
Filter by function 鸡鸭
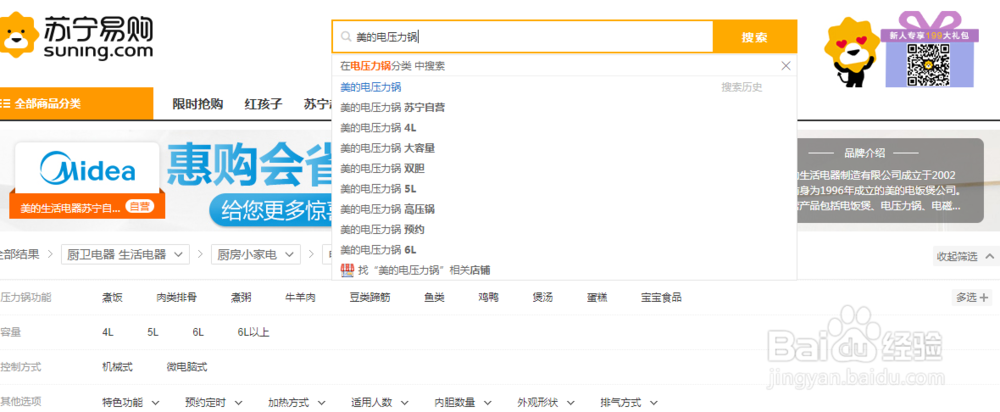pos(489,297)
